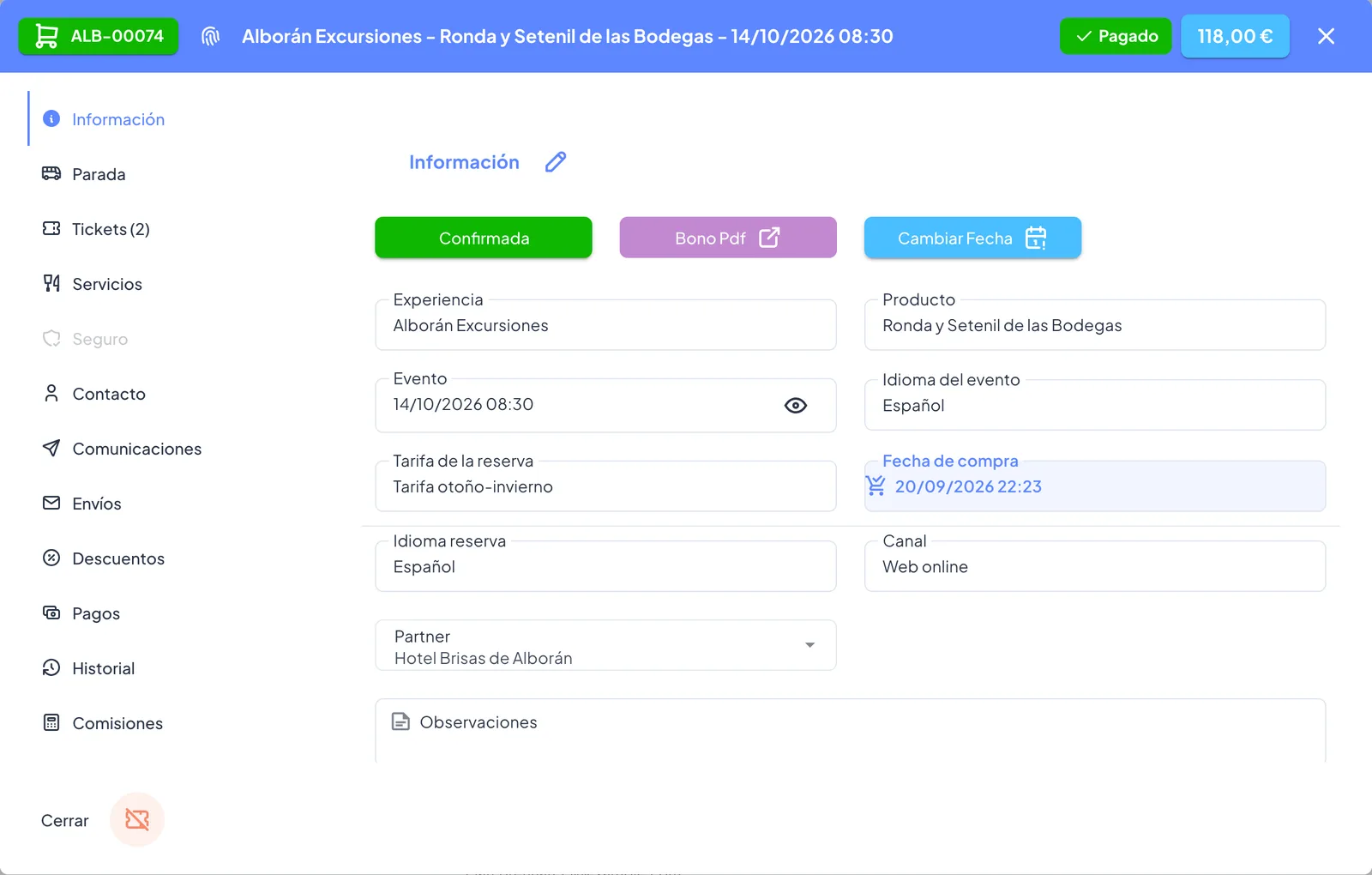Image resolution: width=1372 pixels, height=875 pixels.
Task: Click the percent icon beside Descuentos
Action: [51, 558]
